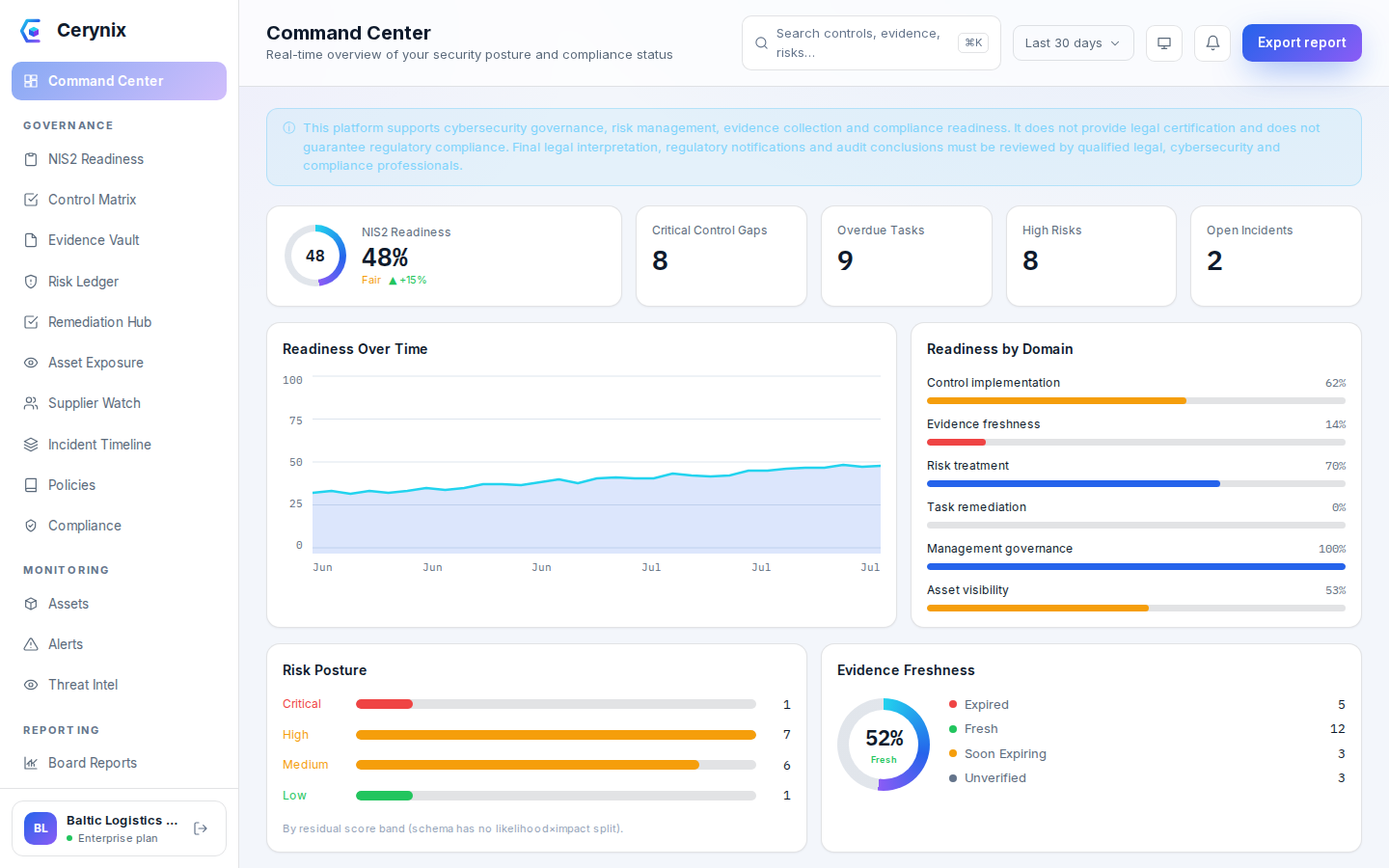Click the Expired legend entry
The height and width of the screenshot is (868, 1389).
[x=1147, y=705]
